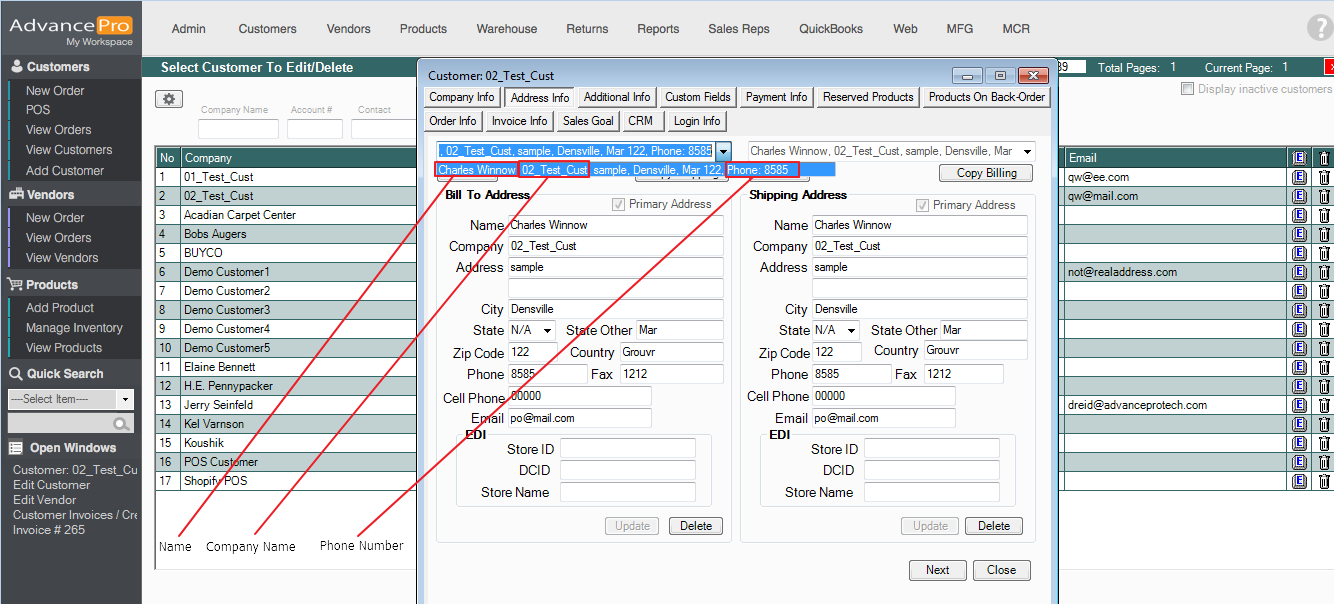Switch to the Payment Info tab
1334x604 pixels.
[776, 97]
